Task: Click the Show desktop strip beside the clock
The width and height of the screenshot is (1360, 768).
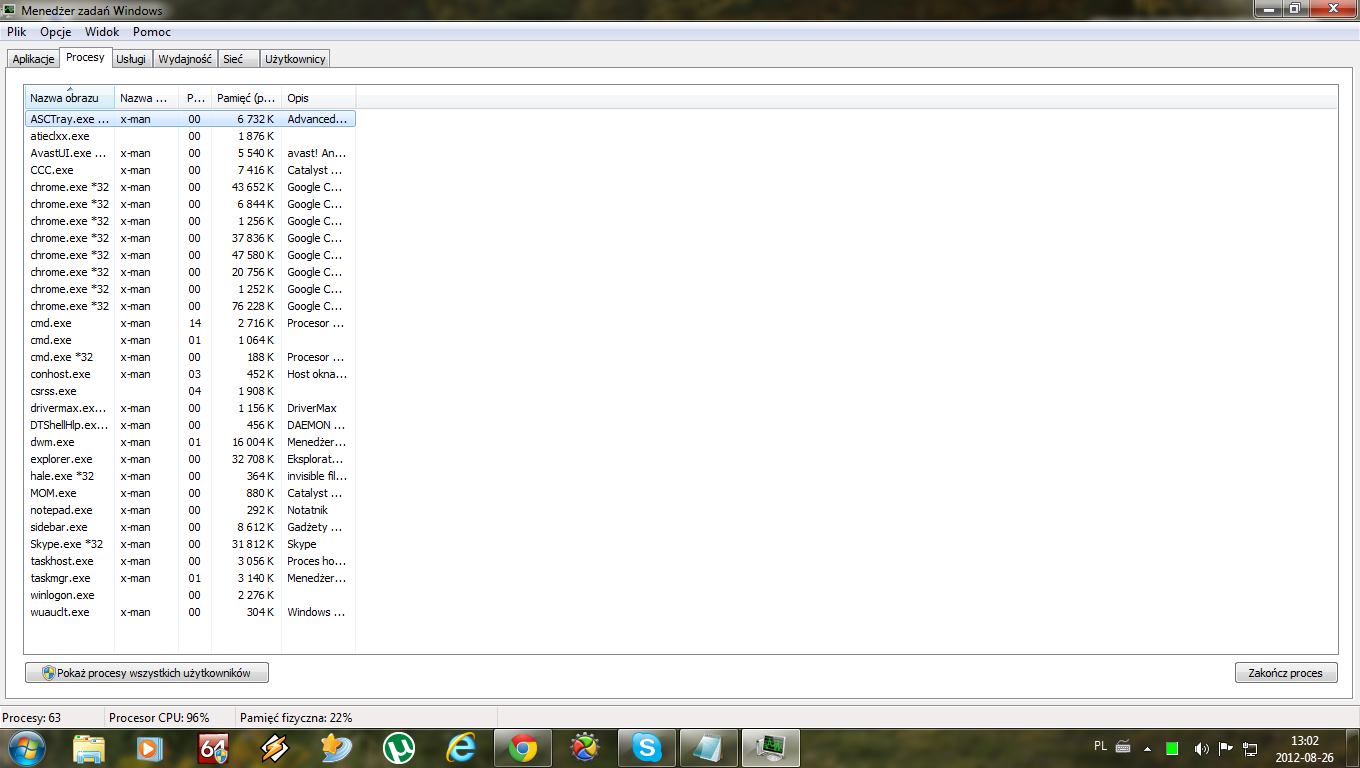Action: tap(1352, 748)
